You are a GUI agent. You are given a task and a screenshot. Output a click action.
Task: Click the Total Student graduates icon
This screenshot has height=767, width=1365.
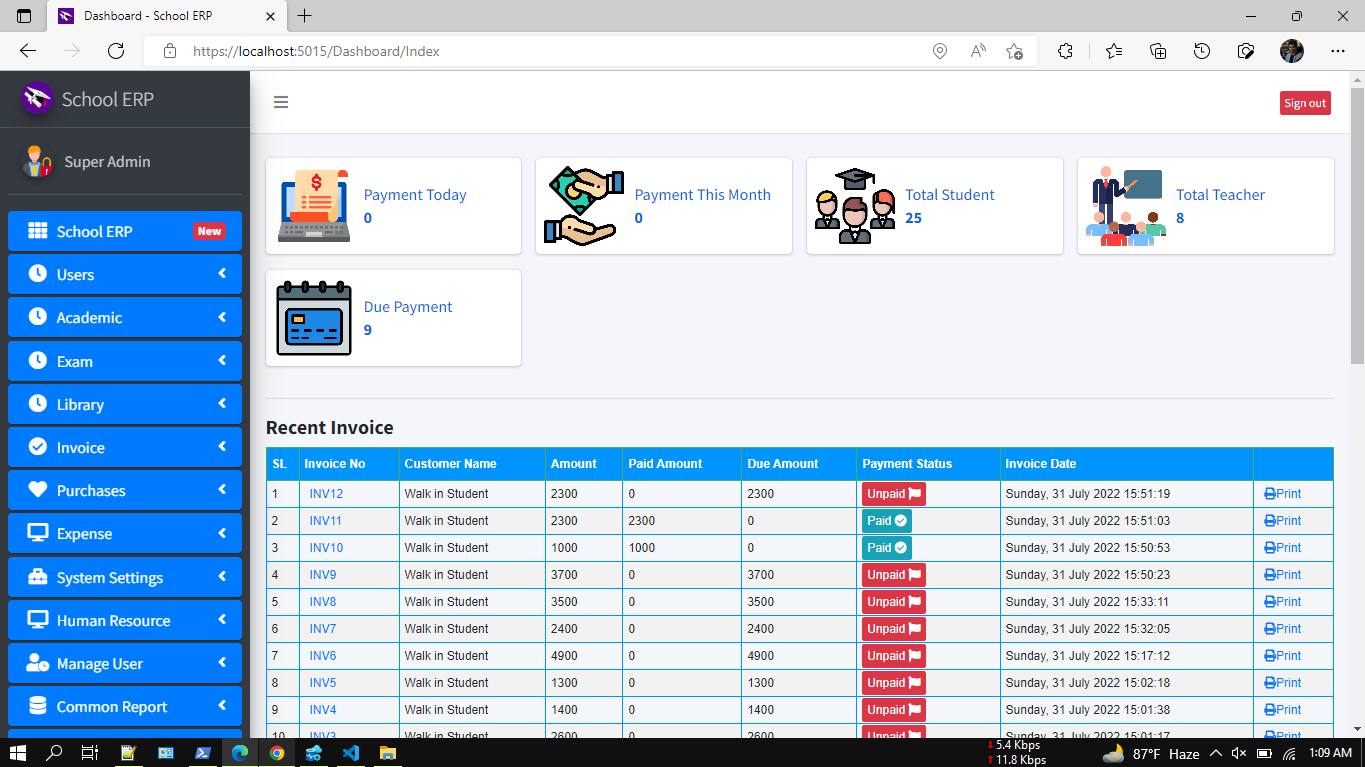pyautogui.click(x=854, y=205)
